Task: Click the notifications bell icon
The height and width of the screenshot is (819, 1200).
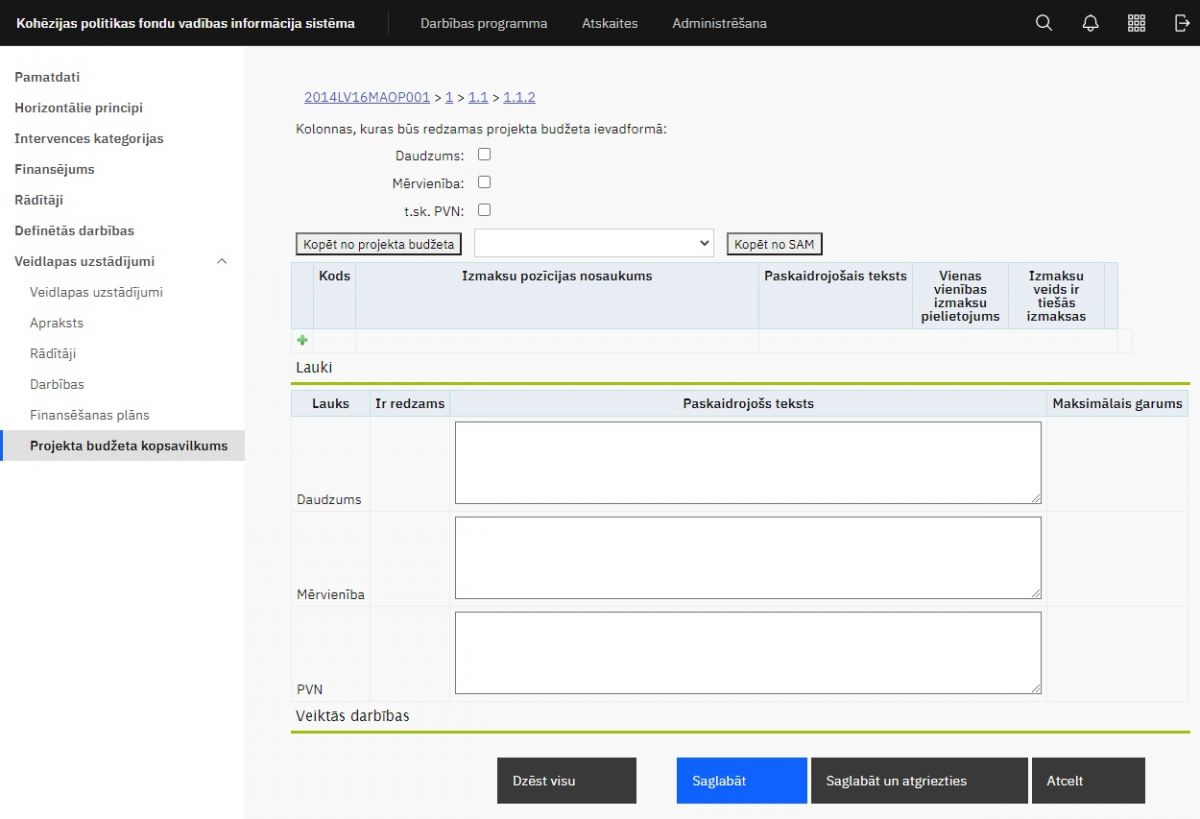Action: coord(1090,23)
